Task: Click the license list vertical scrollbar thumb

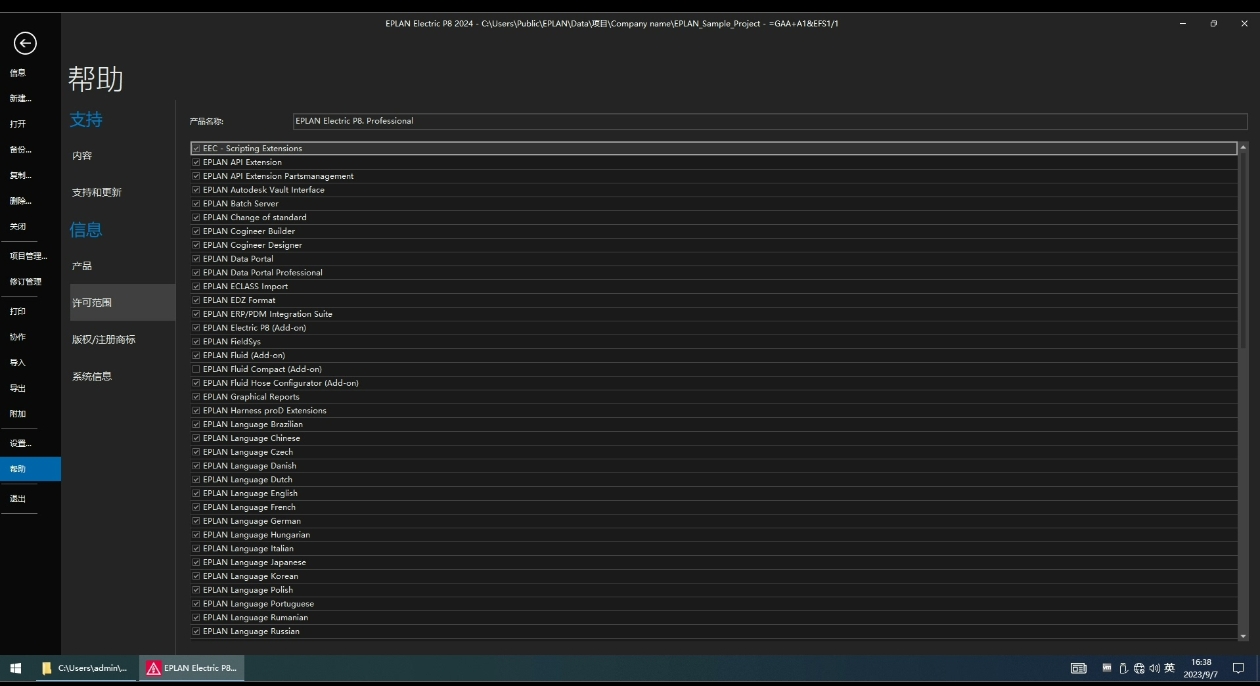Action: (1243, 251)
